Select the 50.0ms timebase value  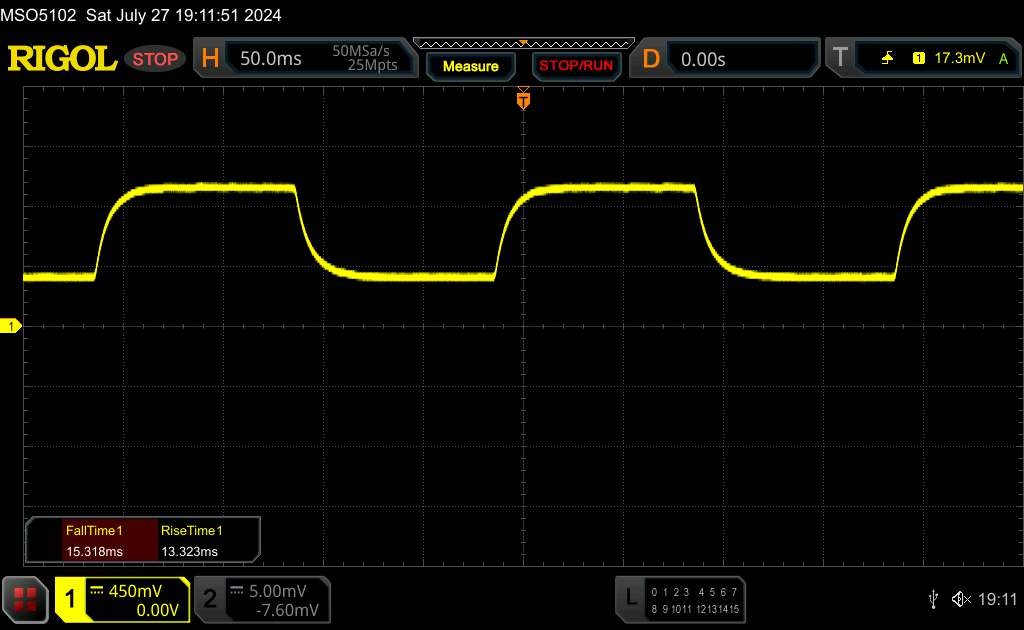pos(270,59)
